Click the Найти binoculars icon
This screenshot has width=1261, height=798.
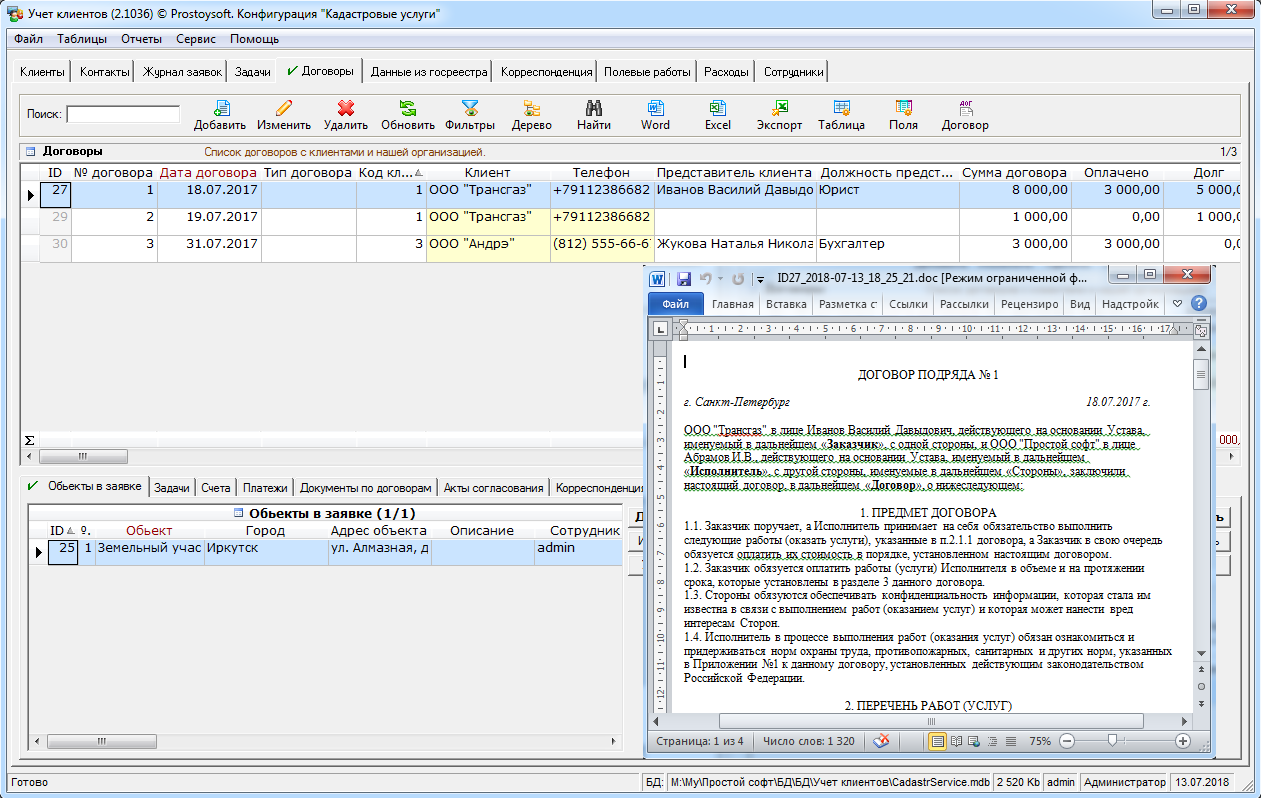click(x=593, y=109)
